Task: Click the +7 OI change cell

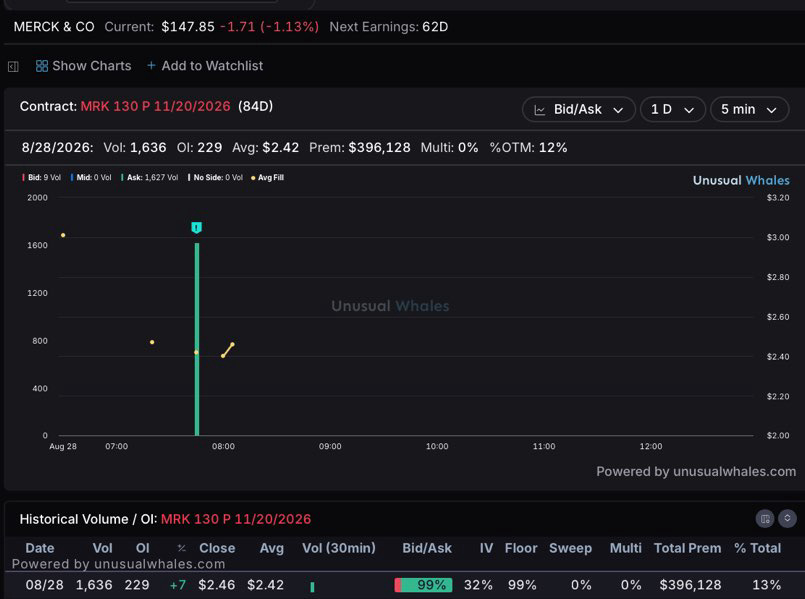Action: [178, 585]
